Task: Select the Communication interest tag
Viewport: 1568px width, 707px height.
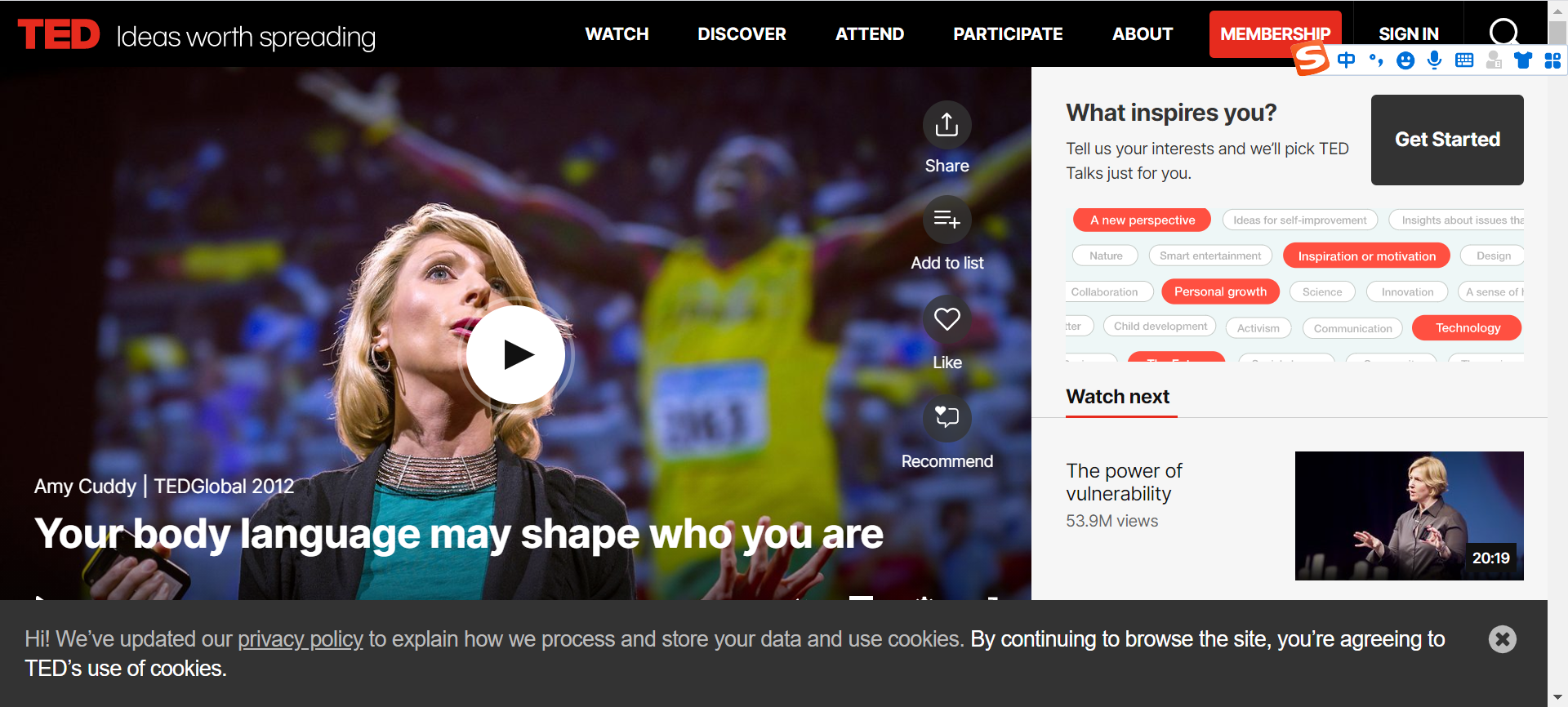Action: point(1352,328)
